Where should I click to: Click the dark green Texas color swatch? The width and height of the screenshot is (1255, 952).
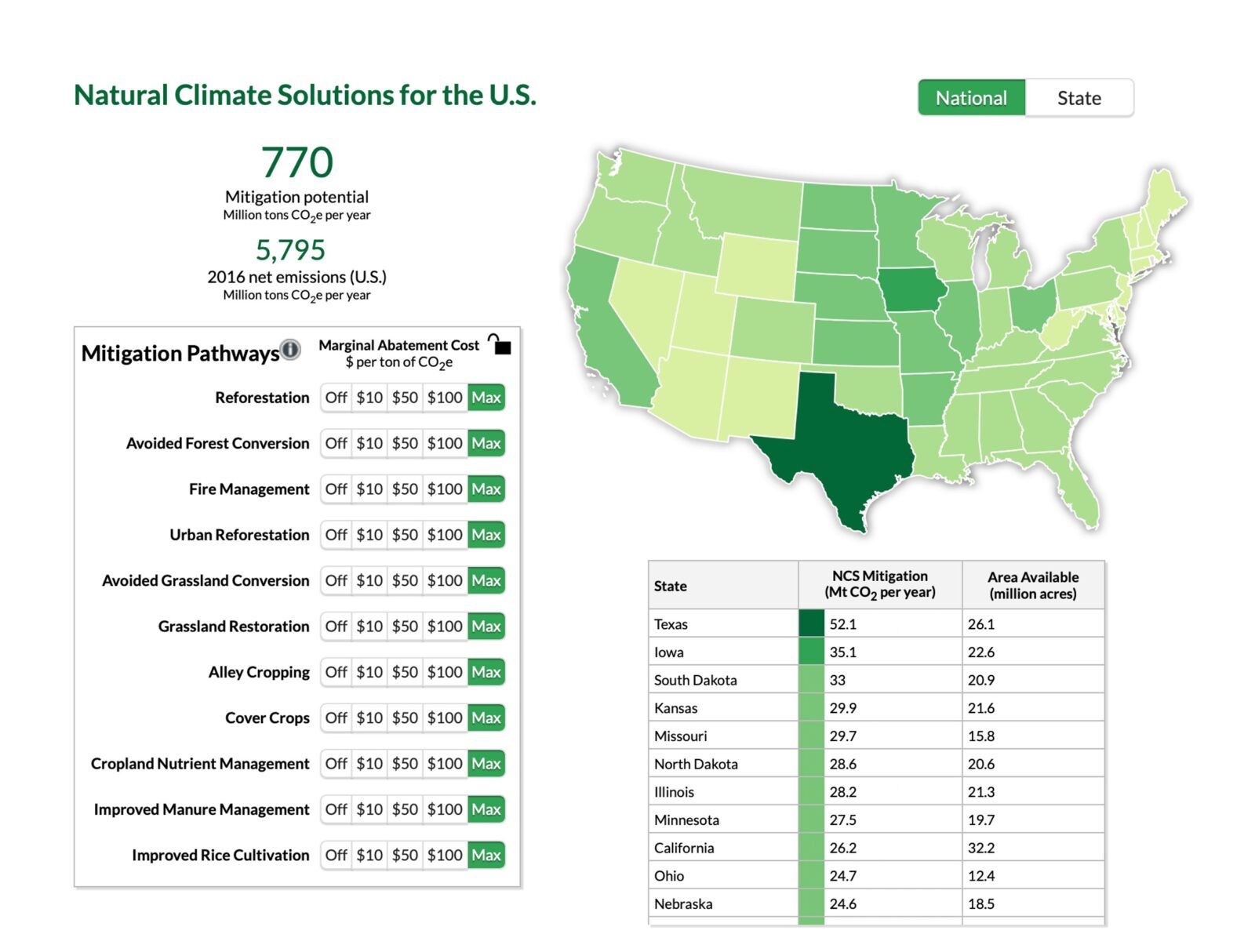(x=811, y=623)
